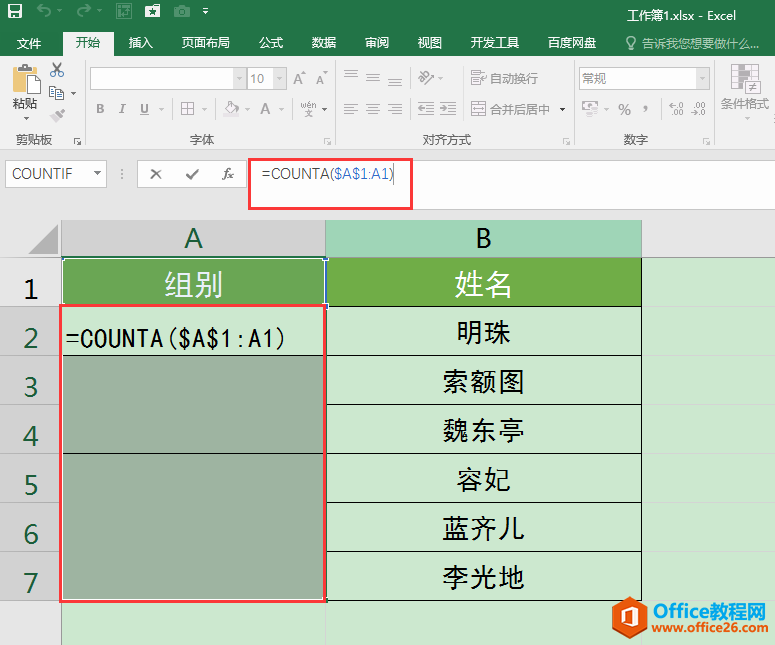The width and height of the screenshot is (775, 645).
Task: Click the Enter checkmark in formula bar
Action: point(192,174)
